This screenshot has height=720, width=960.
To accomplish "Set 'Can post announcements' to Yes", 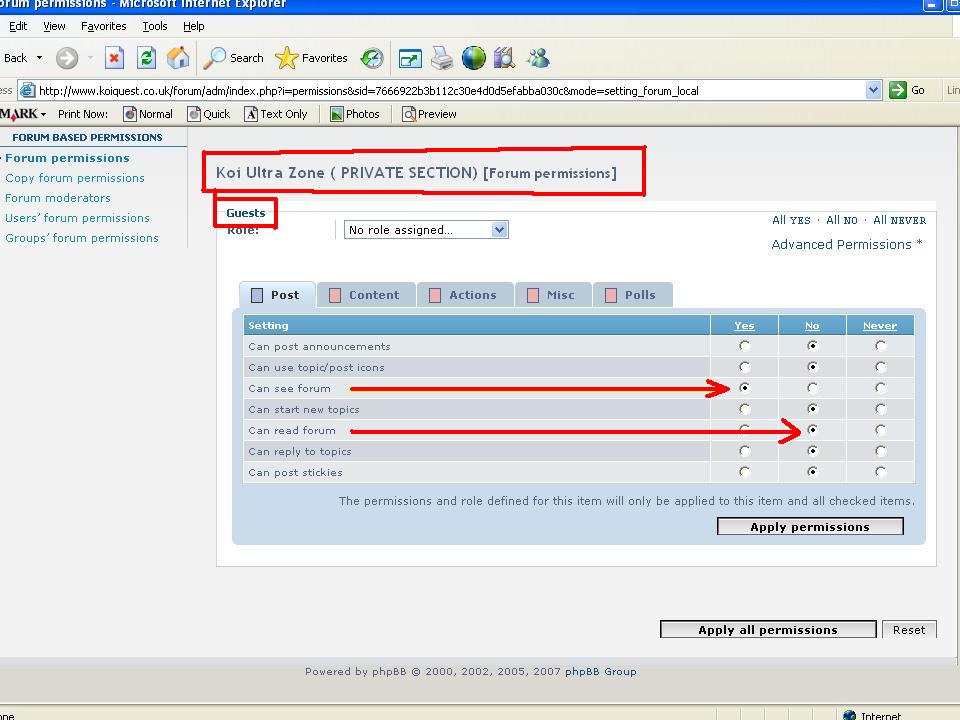I will (744, 346).
